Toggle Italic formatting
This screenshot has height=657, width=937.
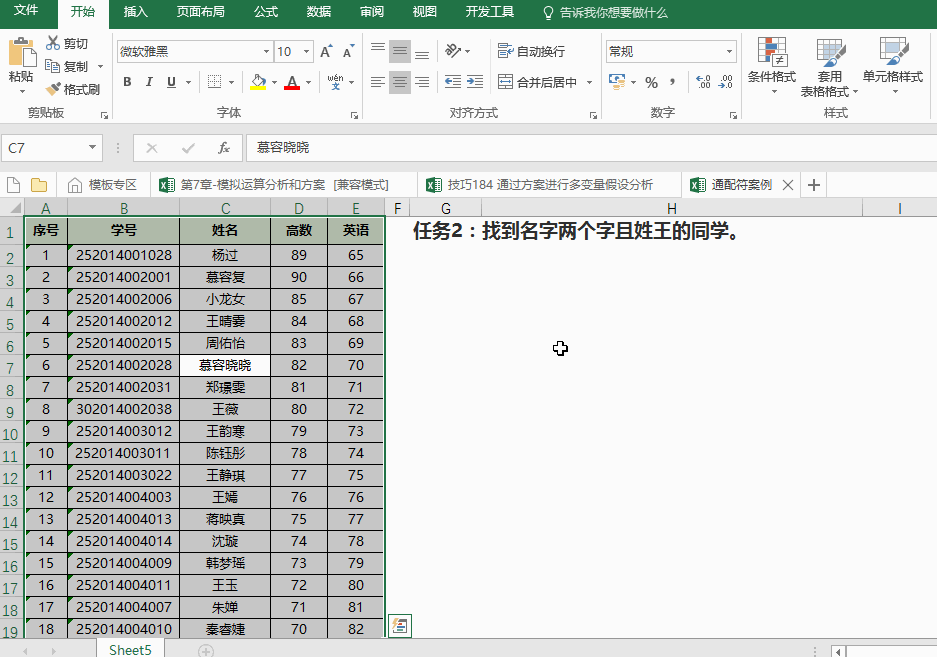coord(150,82)
